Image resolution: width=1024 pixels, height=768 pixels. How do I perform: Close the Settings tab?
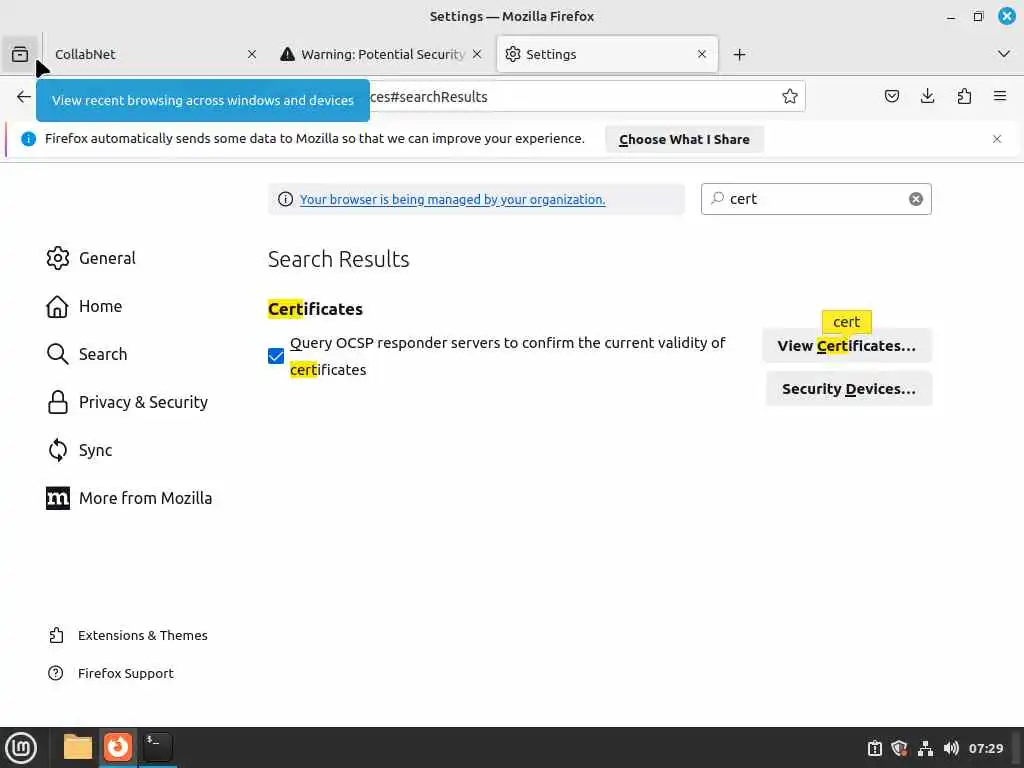702,54
